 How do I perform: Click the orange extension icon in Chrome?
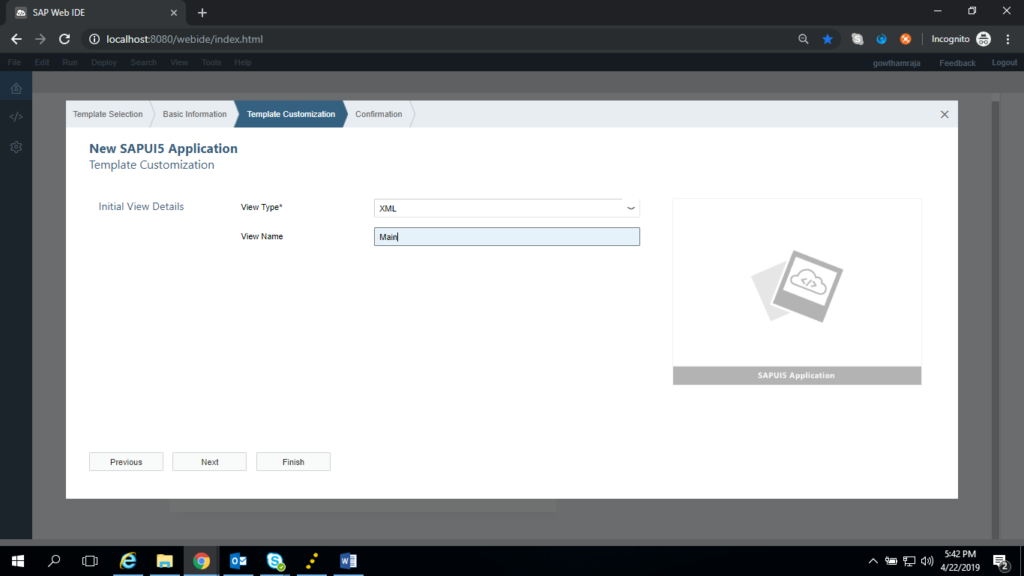coord(905,39)
